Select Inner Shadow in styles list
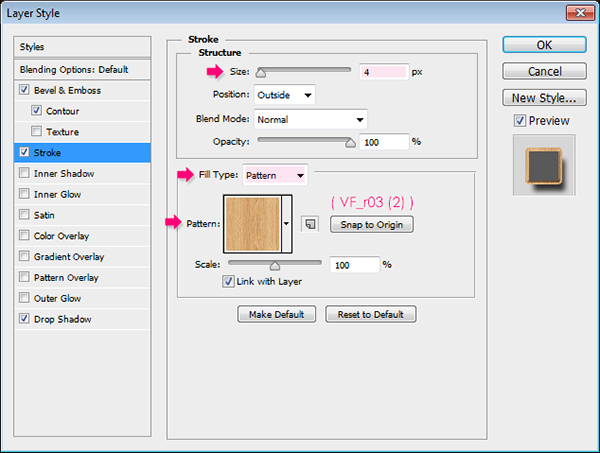The image size is (600, 453). [66, 174]
